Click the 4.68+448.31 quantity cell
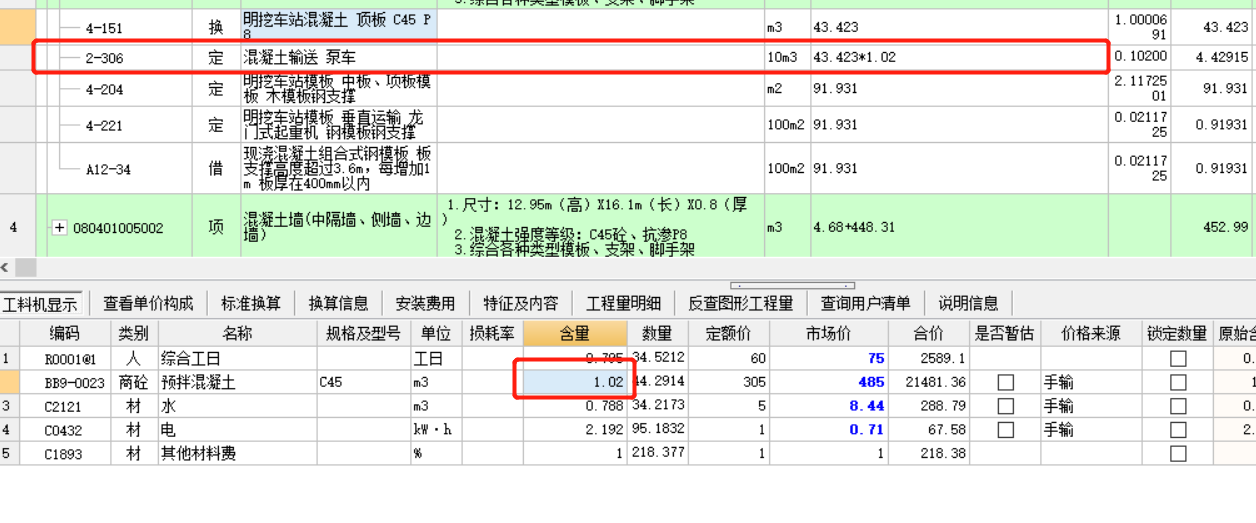The image size is (1256, 523). click(958, 228)
